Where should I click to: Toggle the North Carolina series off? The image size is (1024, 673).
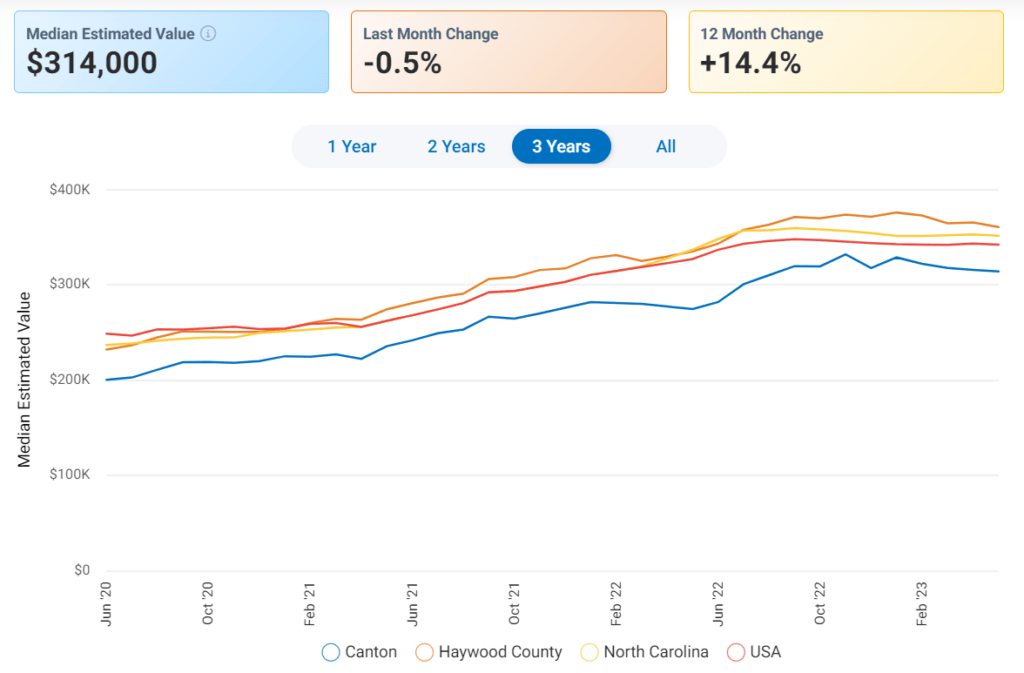pyautogui.click(x=645, y=651)
